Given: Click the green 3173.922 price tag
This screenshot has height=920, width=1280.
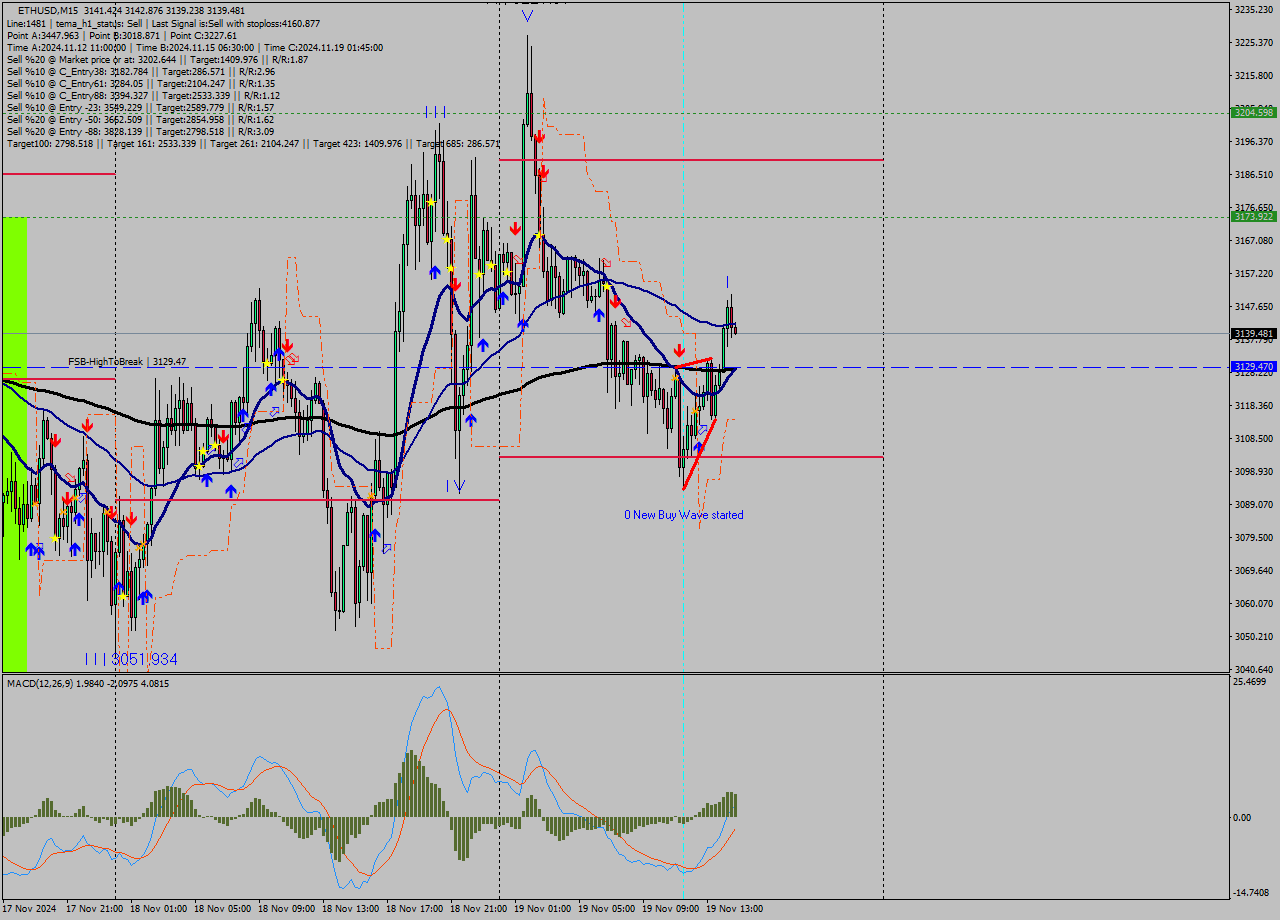Looking at the screenshot, I should coord(1254,216).
